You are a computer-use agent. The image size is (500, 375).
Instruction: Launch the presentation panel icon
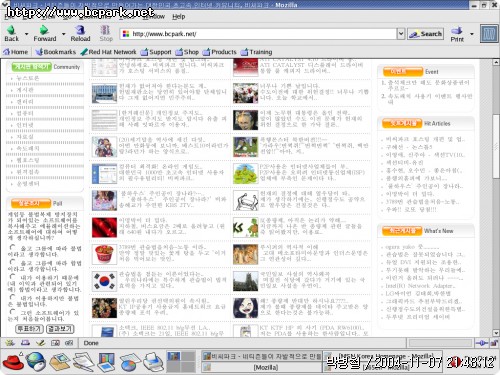[x=107, y=362]
